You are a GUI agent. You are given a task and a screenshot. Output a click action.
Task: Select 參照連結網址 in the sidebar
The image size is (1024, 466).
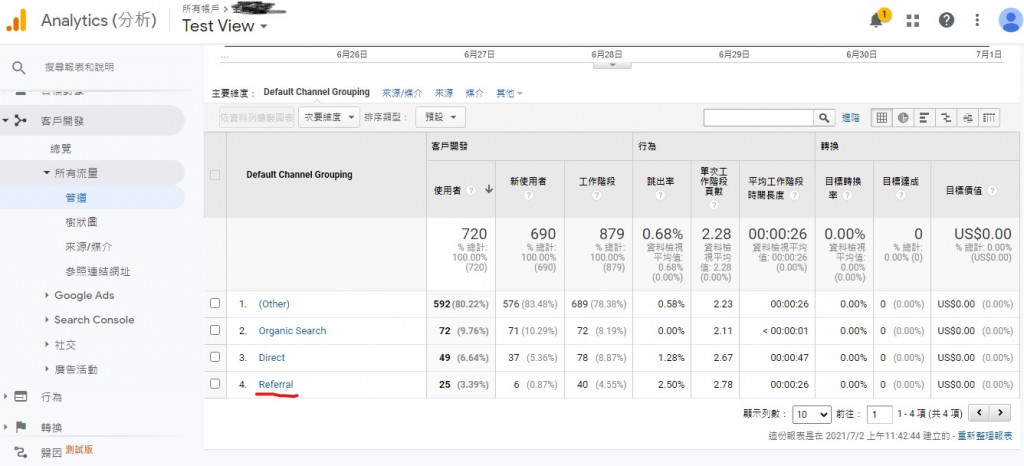(x=97, y=272)
